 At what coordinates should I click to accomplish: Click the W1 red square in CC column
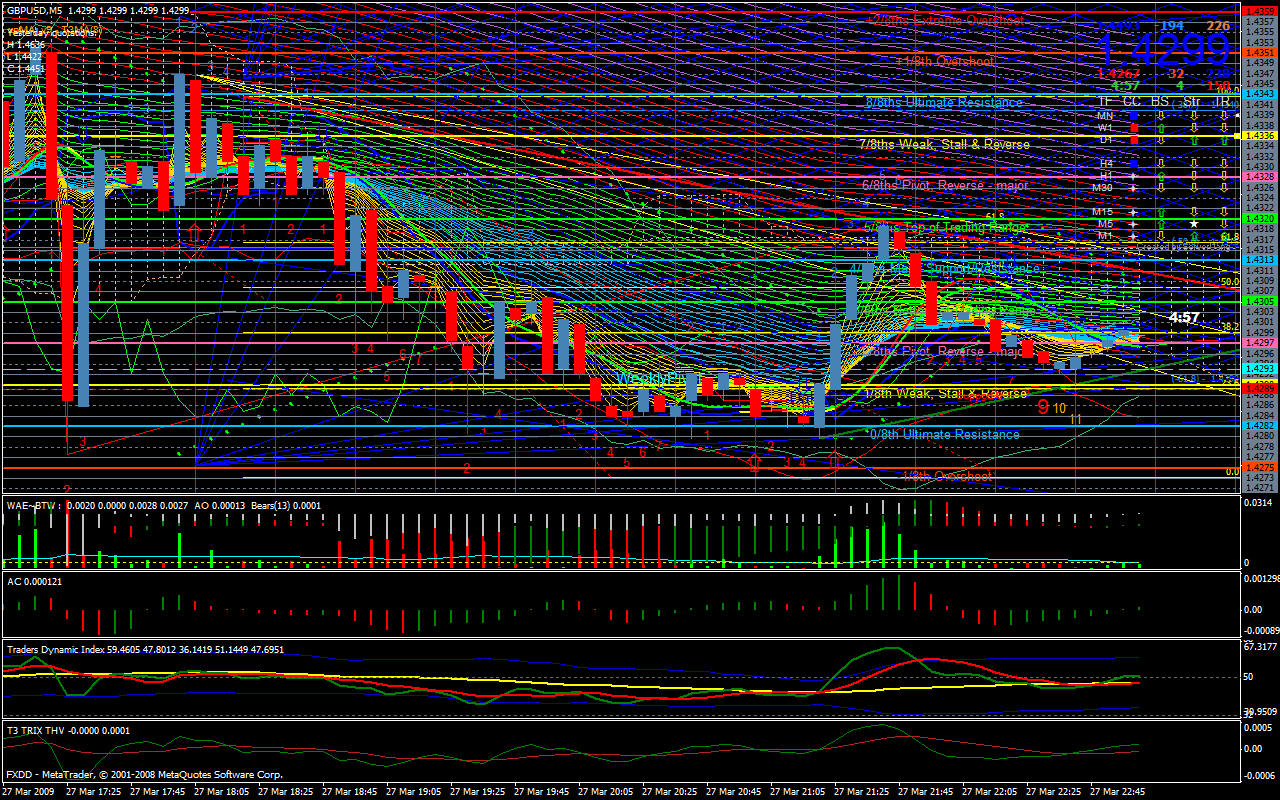(x=1134, y=128)
